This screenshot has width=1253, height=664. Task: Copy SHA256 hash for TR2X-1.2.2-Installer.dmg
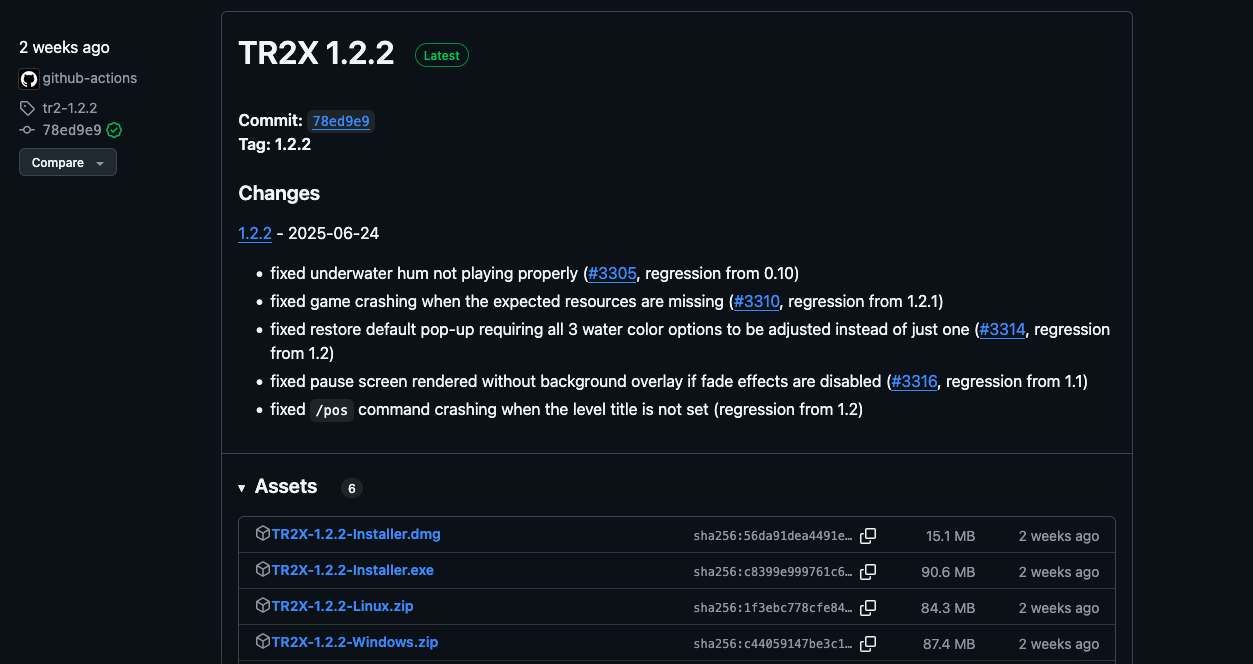pyautogui.click(x=868, y=536)
